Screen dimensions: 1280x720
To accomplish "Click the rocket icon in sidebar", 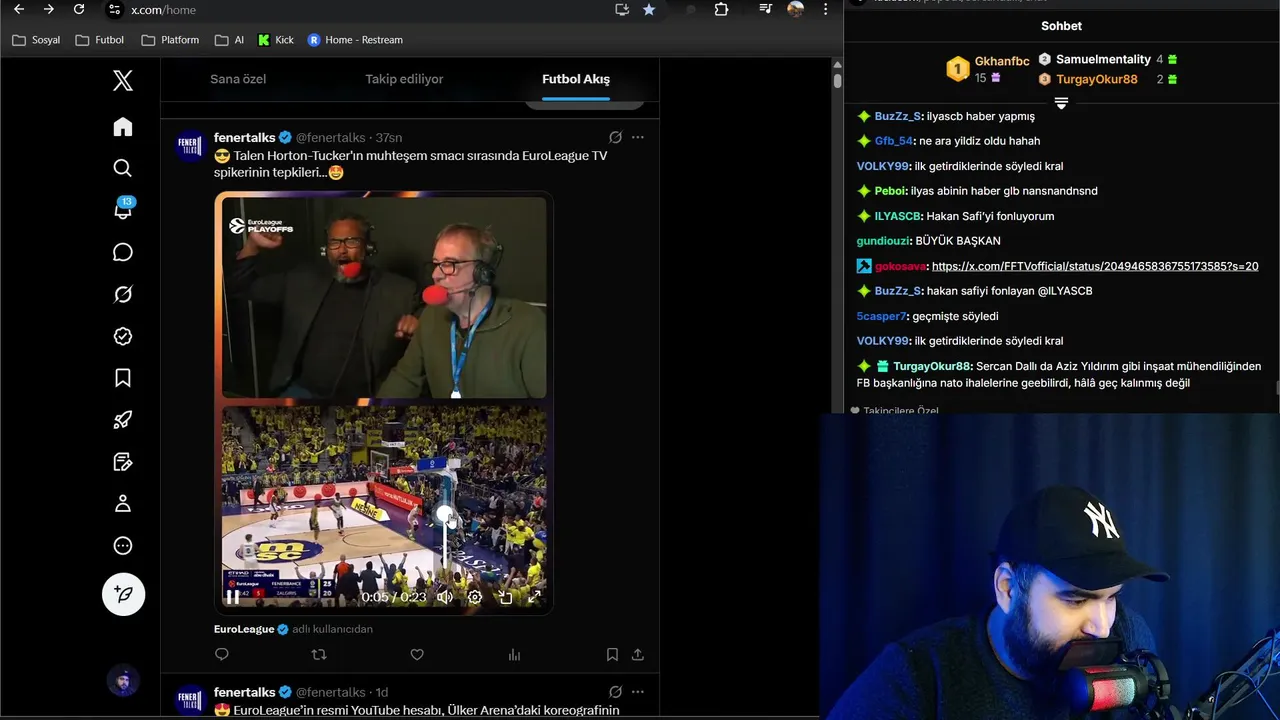I will coord(123,420).
